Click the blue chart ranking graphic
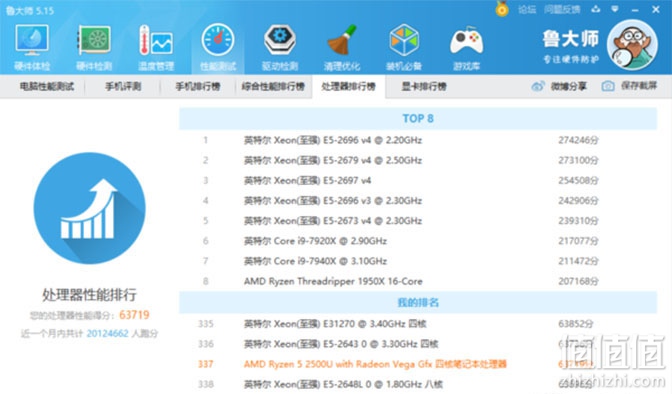672x394 pixels. coord(89,208)
